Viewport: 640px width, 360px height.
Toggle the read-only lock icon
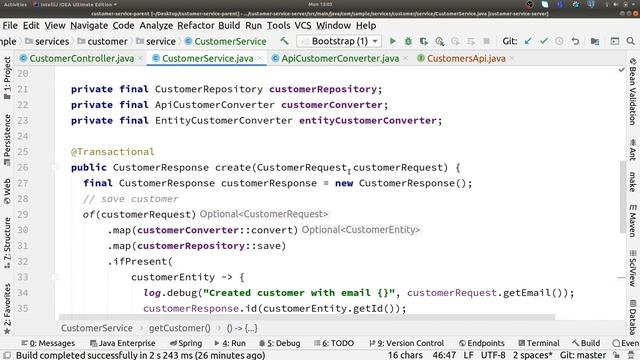click(x=616, y=355)
